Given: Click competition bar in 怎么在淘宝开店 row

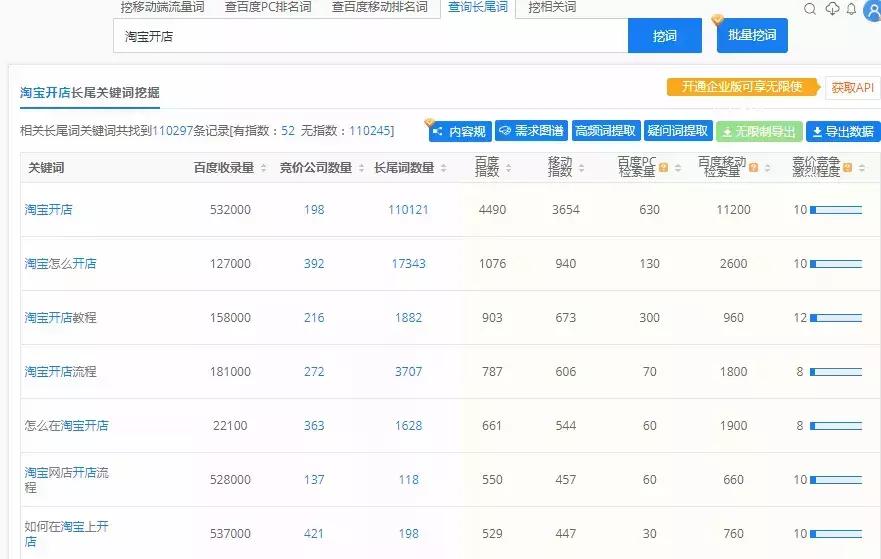Looking at the screenshot, I should pyautogui.click(x=836, y=426).
